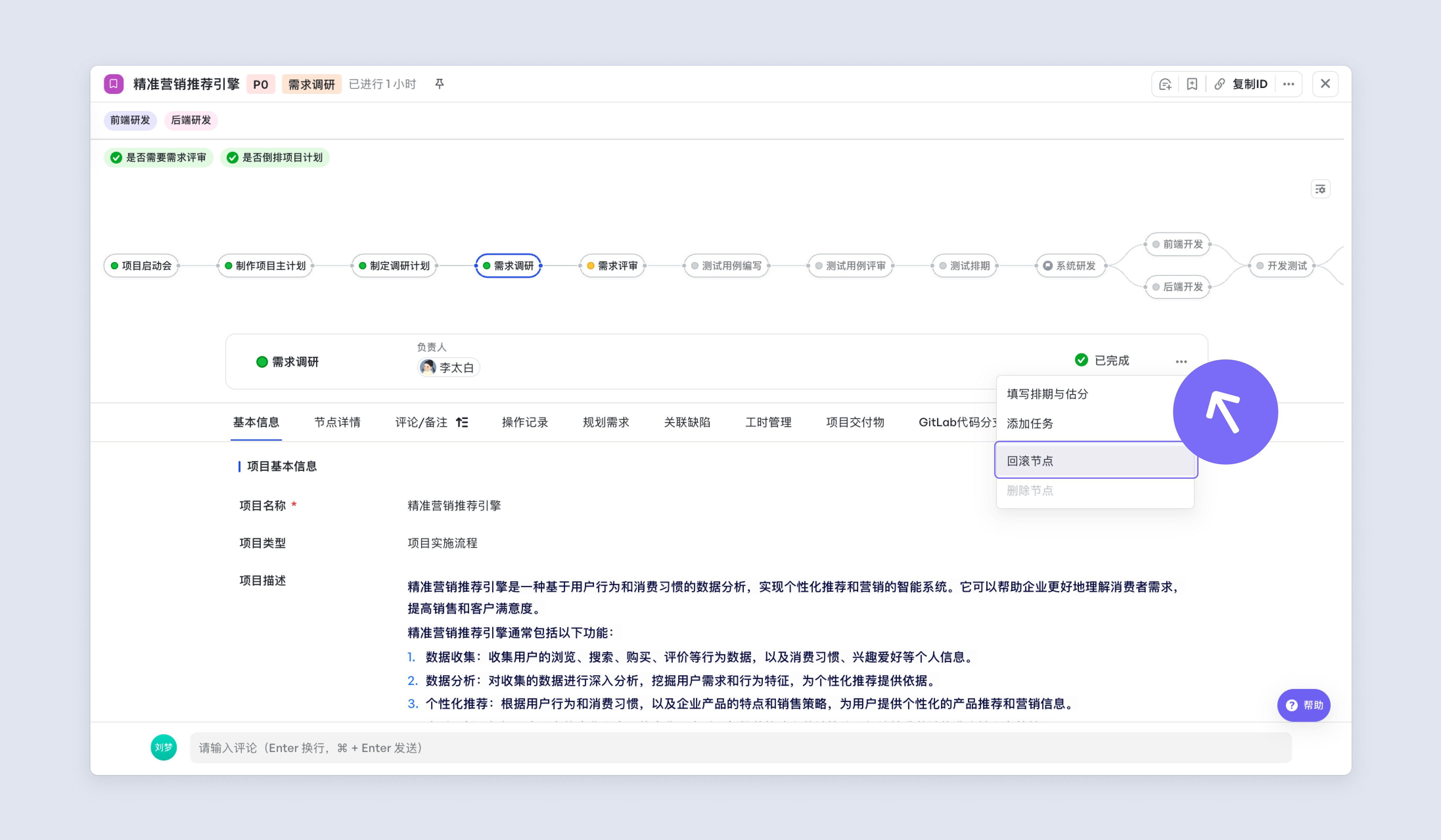Switch to the 操作记录 tab

click(x=525, y=422)
